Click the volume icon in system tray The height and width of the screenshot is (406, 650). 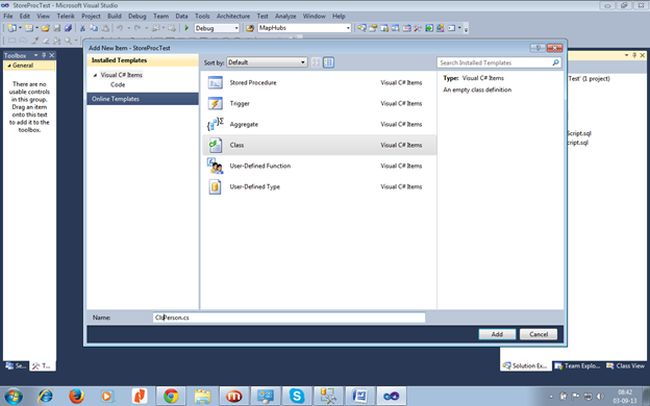click(x=599, y=396)
